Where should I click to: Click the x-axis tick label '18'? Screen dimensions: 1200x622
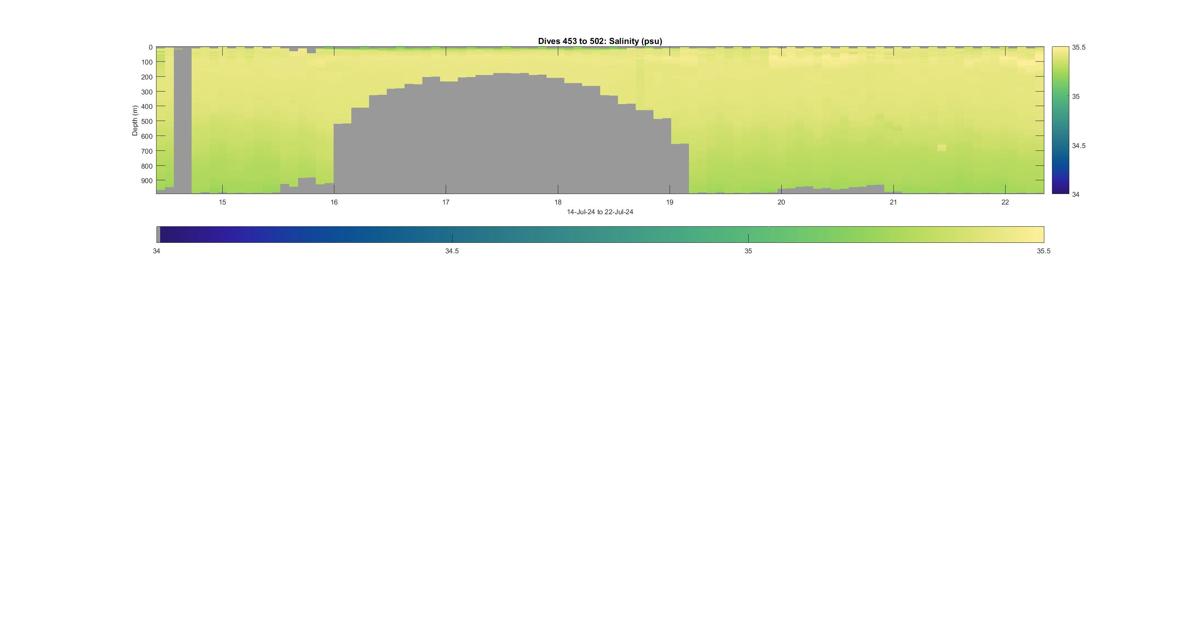558,202
